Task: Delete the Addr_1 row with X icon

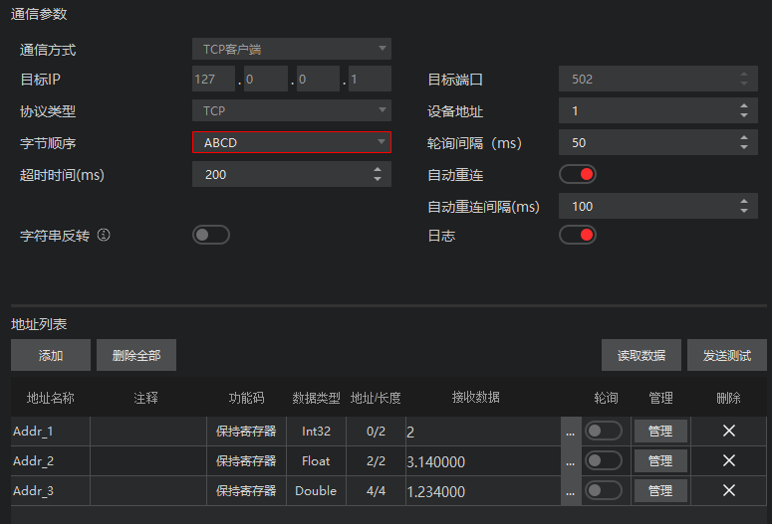Action: 729,431
